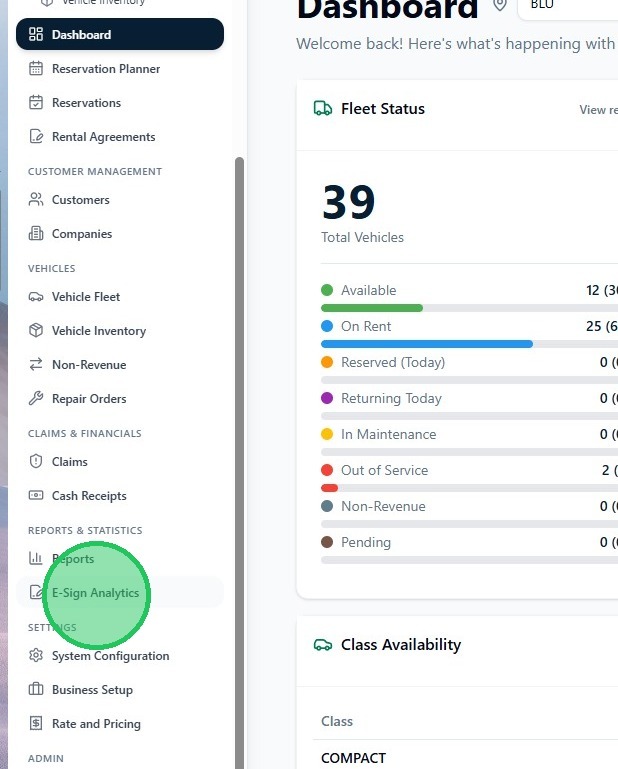Click the Vehicle Fleet car icon

36,297
